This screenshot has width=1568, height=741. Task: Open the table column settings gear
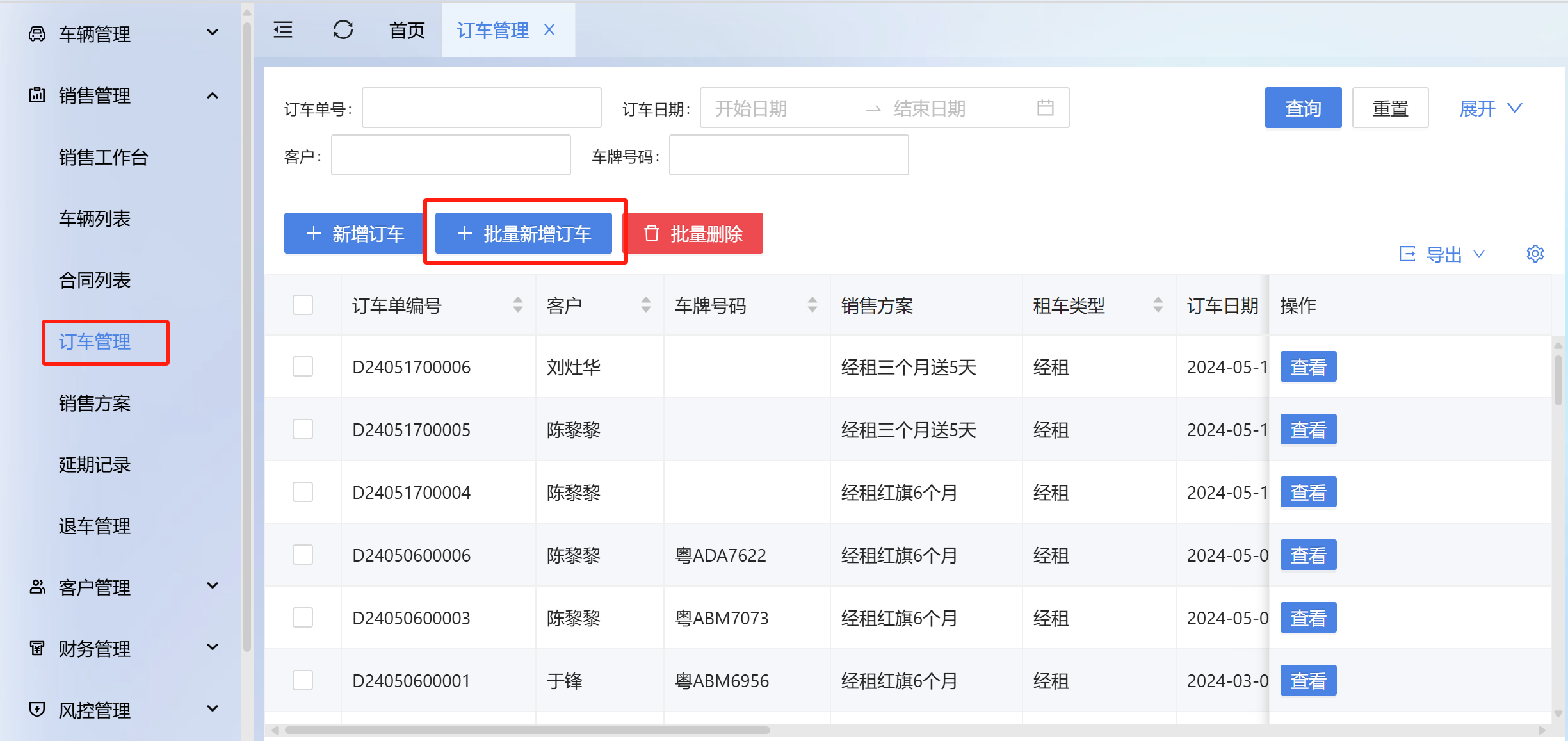1535,254
